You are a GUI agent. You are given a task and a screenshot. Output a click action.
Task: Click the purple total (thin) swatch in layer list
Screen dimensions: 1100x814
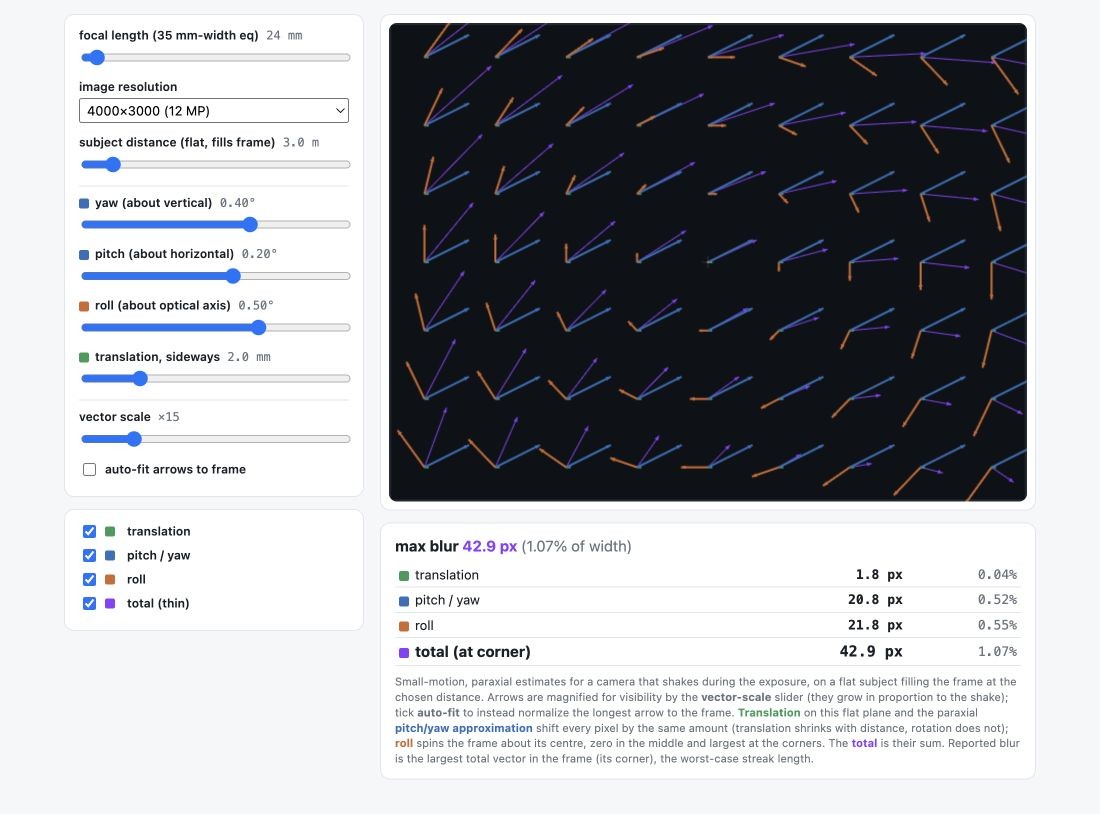click(x=110, y=603)
